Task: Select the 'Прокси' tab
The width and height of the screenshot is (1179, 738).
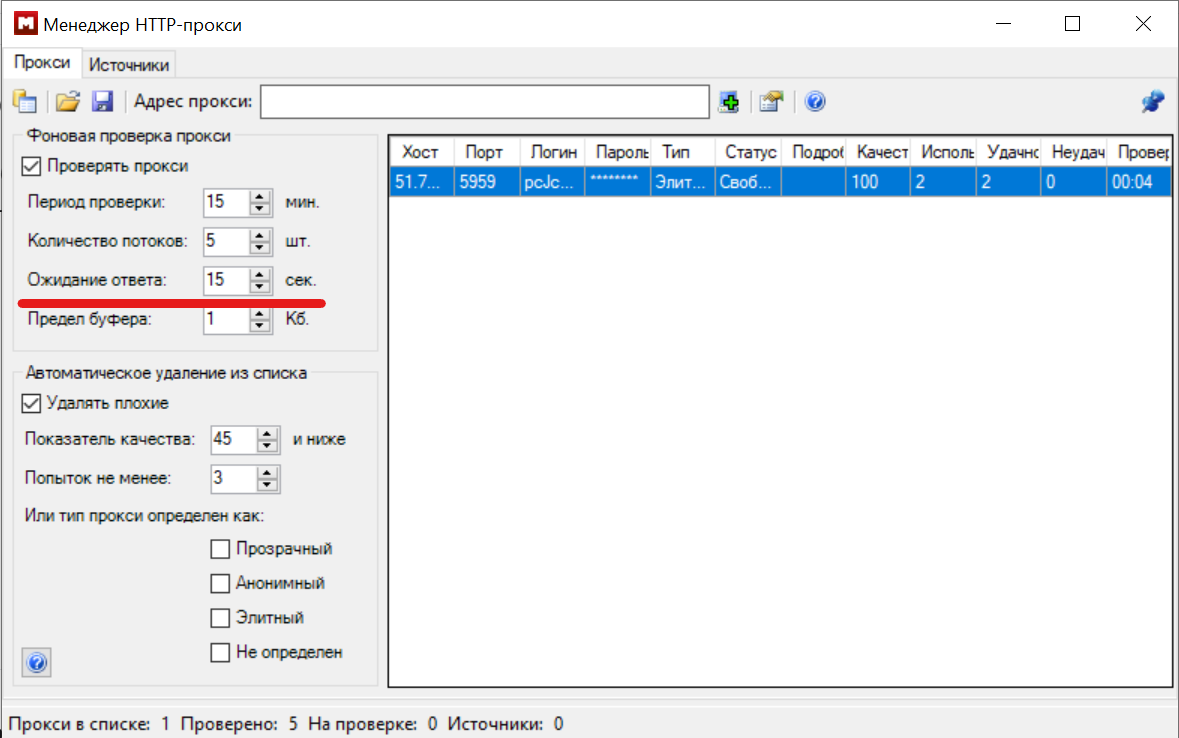Action: [42, 63]
